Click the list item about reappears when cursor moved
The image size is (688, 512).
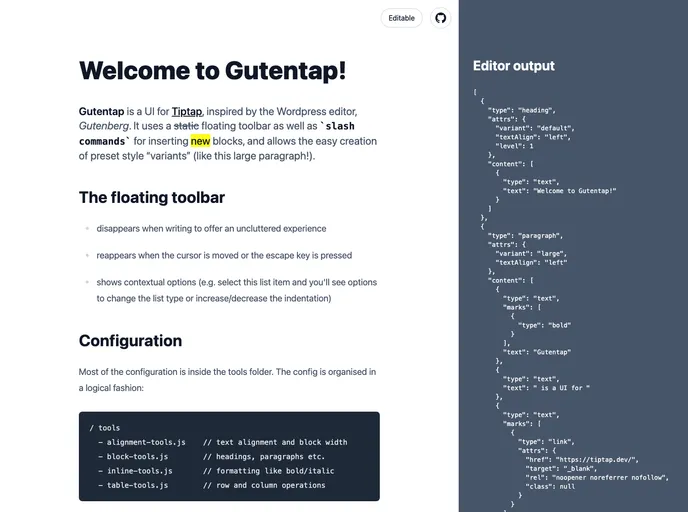coord(224,255)
